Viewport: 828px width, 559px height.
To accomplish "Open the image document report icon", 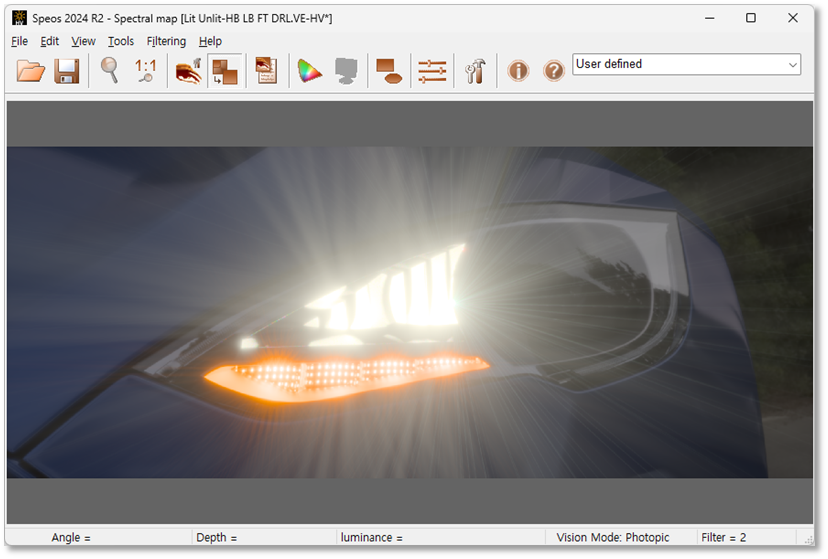I will click(266, 70).
